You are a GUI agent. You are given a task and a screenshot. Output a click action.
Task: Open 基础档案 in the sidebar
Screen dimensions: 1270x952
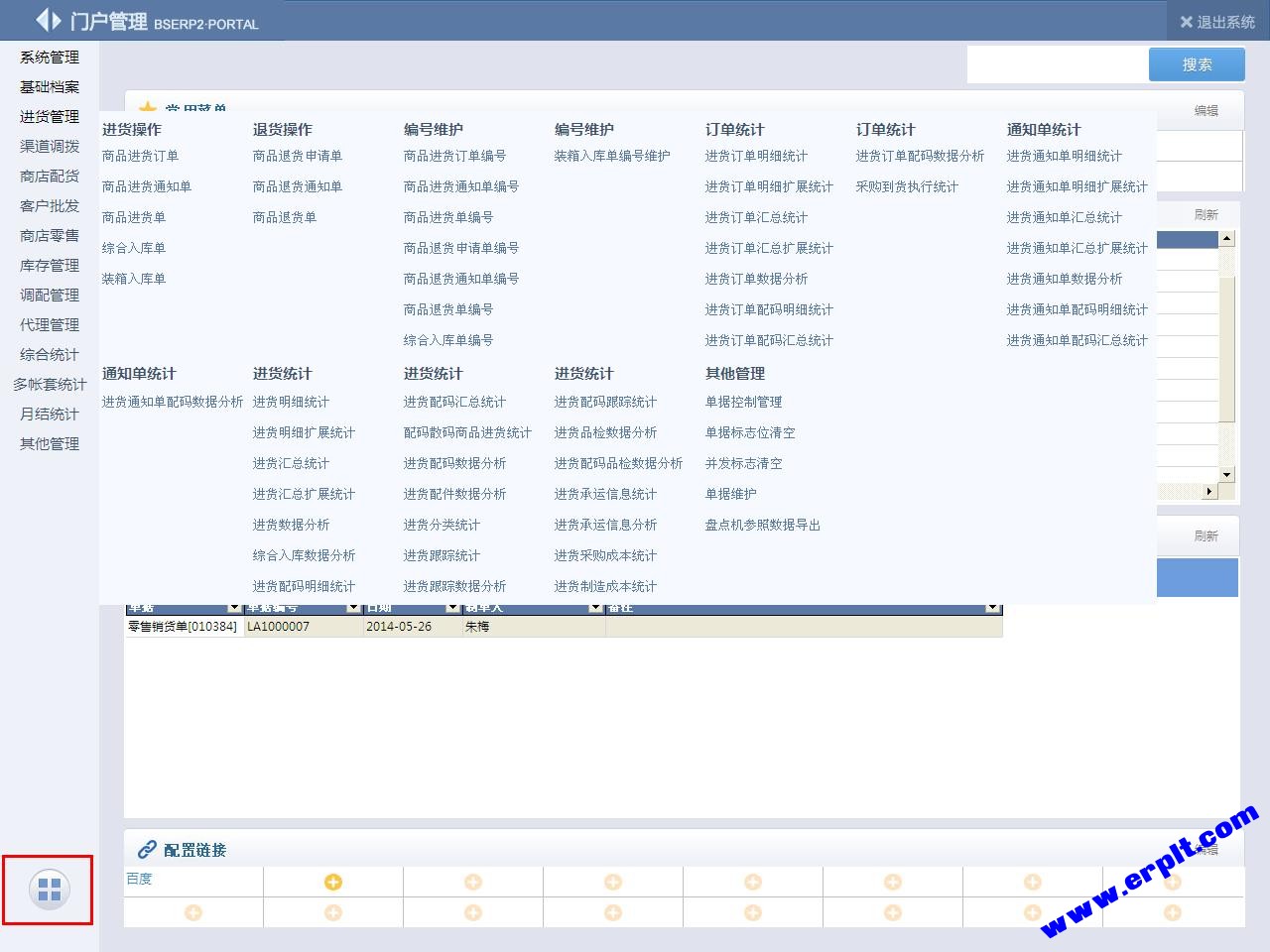(x=50, y=87)
